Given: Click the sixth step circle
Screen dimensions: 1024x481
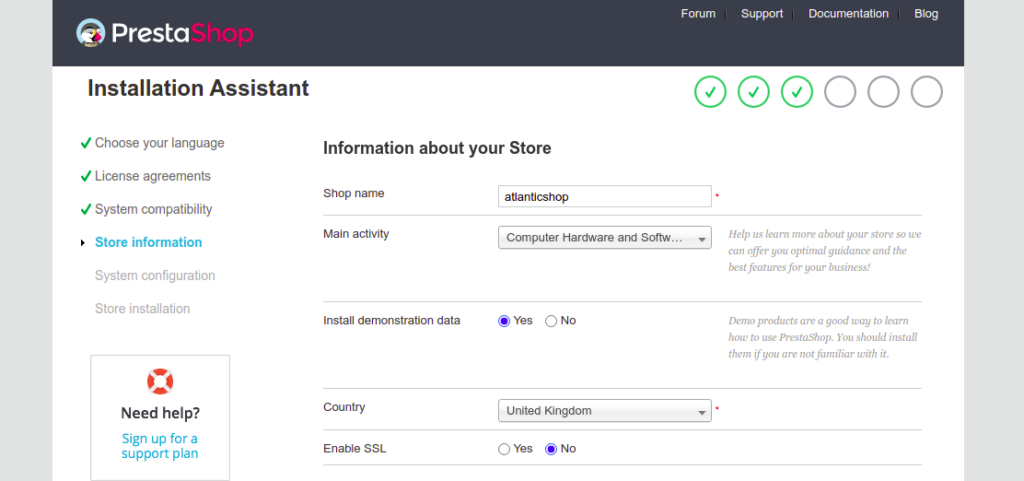Looking at the screenshot, I should (x=926, y=92).
